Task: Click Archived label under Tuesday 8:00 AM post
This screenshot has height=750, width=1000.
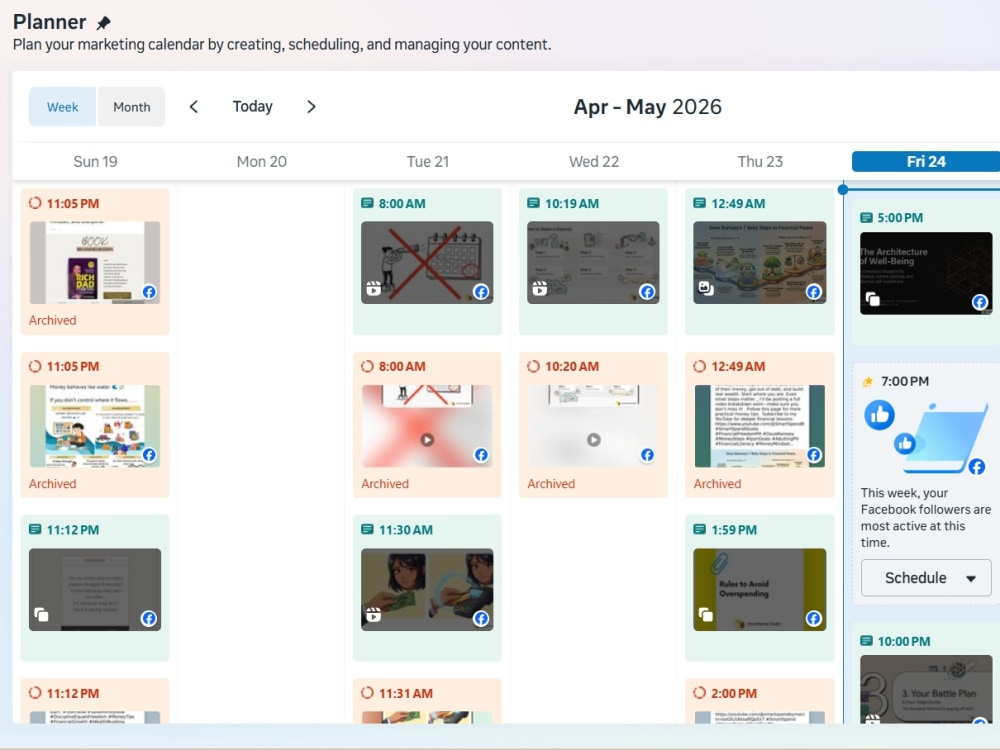Action: 385,484
